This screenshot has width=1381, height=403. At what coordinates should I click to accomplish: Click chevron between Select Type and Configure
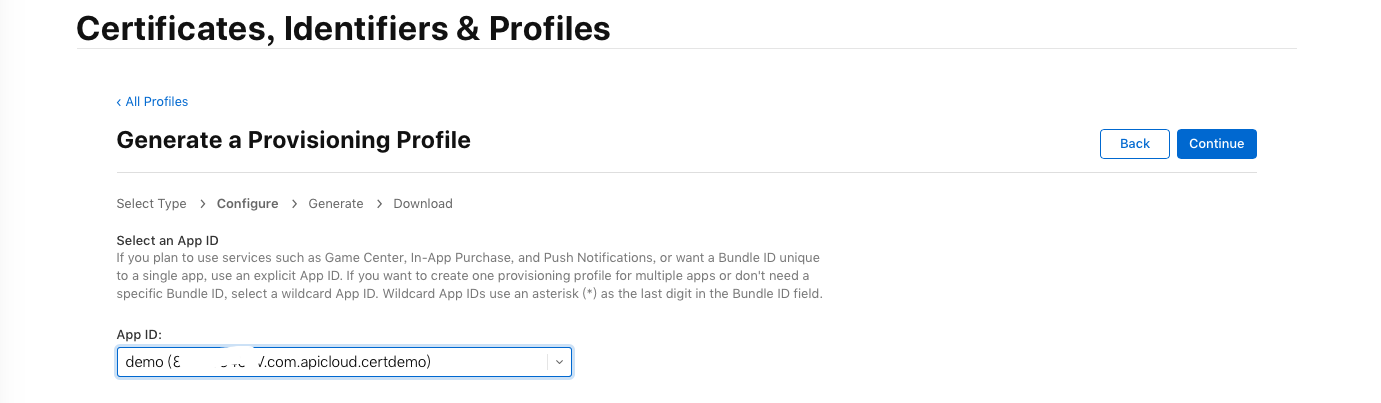tap(202, 204)
